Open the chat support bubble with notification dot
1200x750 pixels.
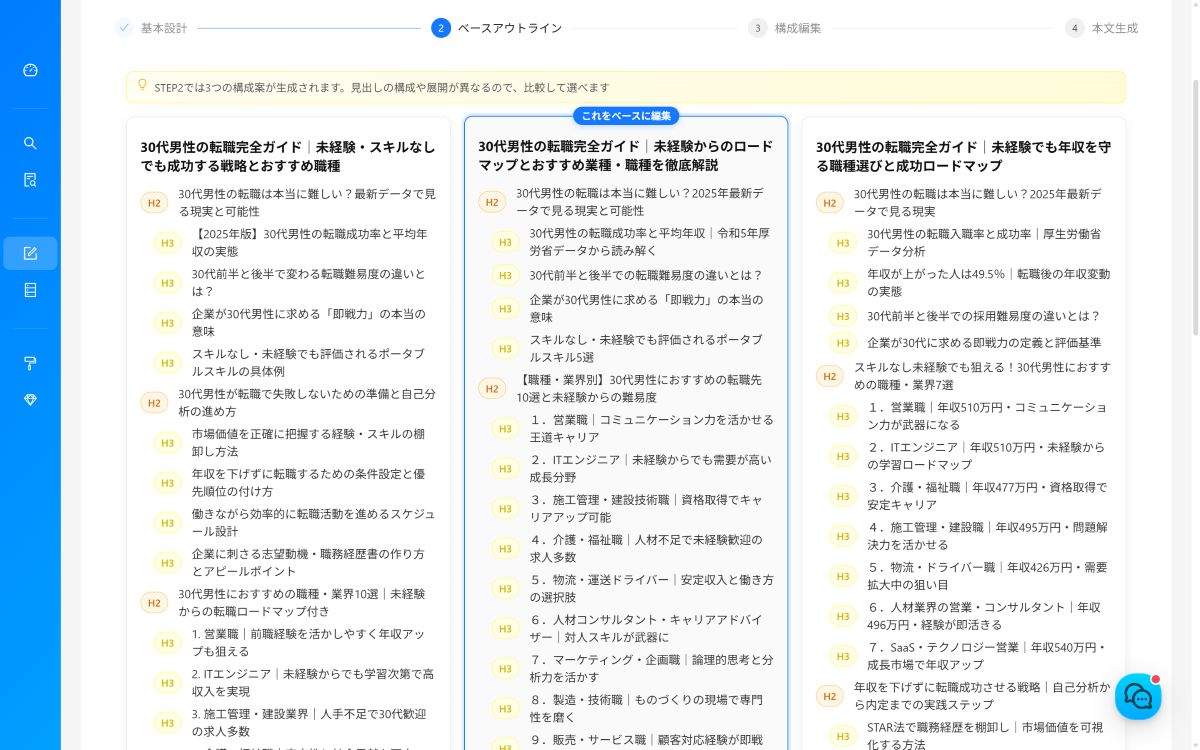click(x=1138, y=697)
